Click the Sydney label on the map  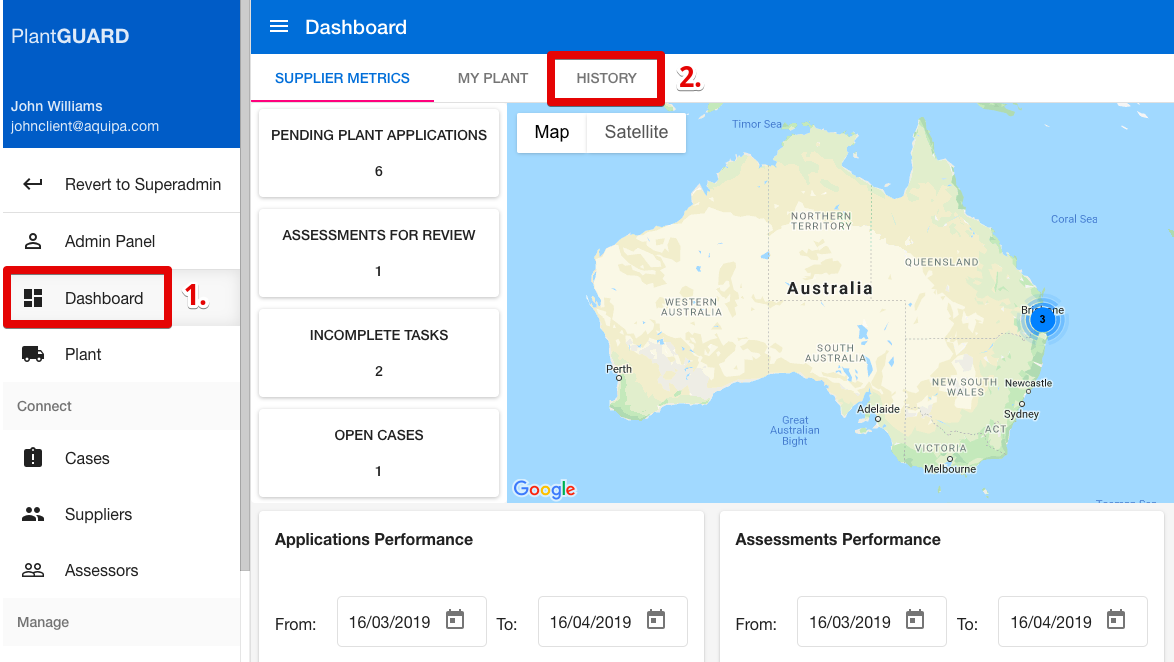pos(1021,414)
